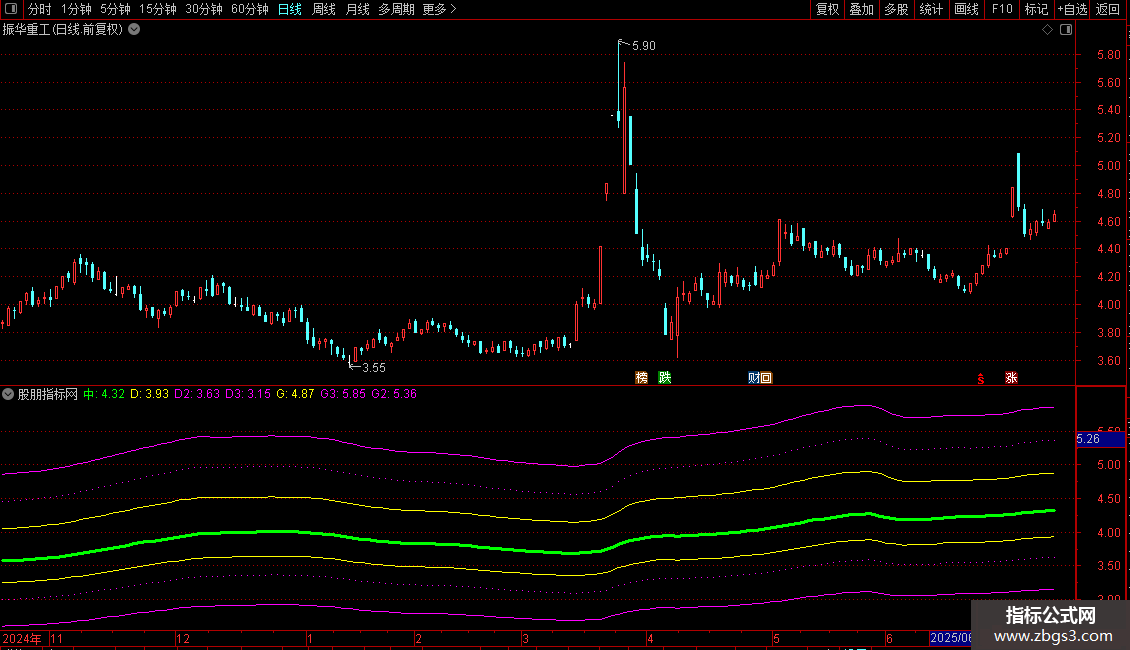
Task: Click the 财 financial report marker icon
Action: point(754,378)
